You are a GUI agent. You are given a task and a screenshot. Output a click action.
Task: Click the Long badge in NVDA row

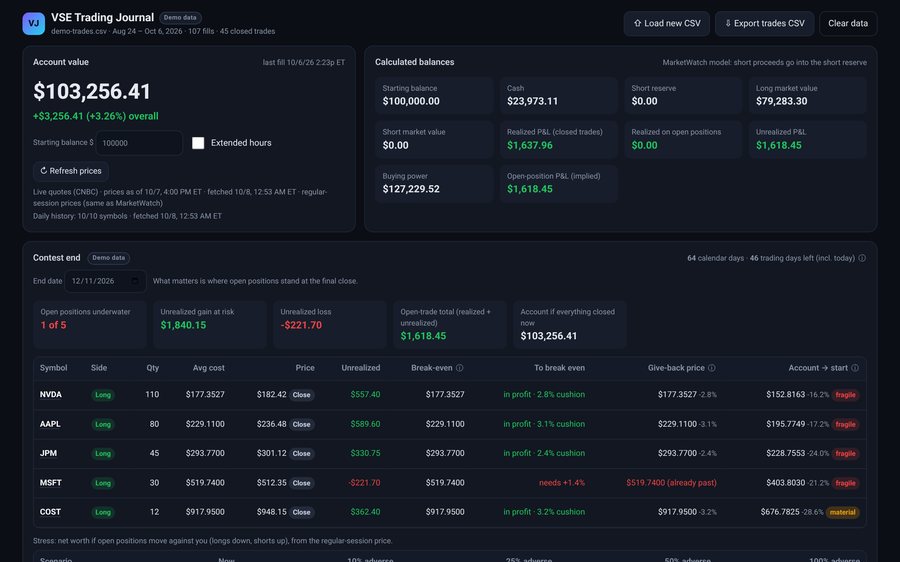pos(103,395)
